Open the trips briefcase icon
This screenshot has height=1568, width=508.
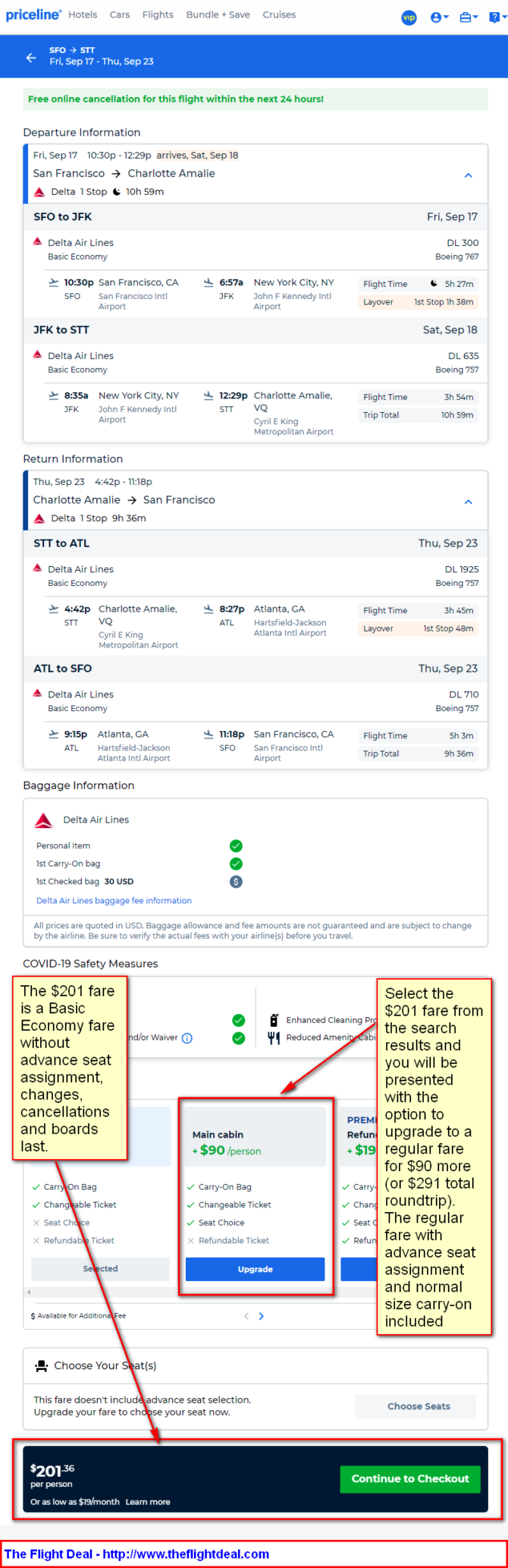pyautogui.click(x=469, y=17)
